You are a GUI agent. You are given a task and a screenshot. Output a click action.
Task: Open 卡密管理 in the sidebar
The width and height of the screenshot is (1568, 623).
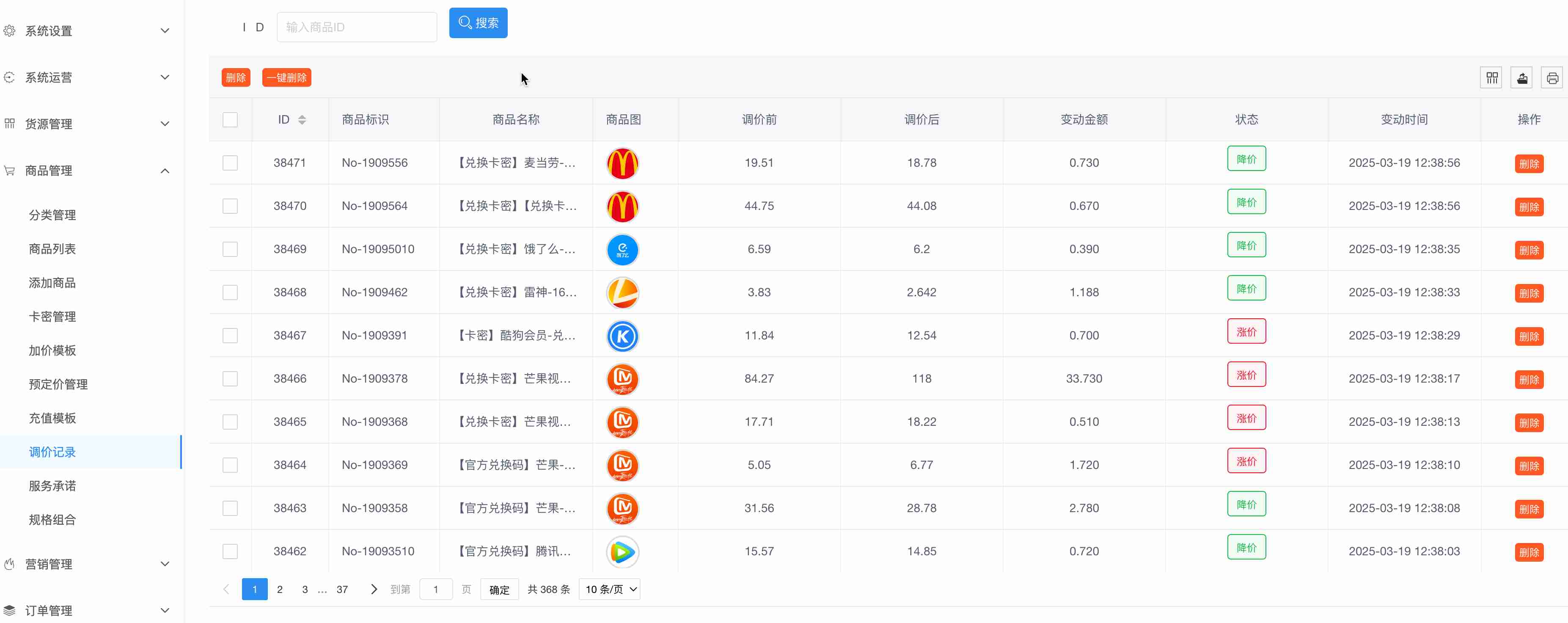pos(52,317)
